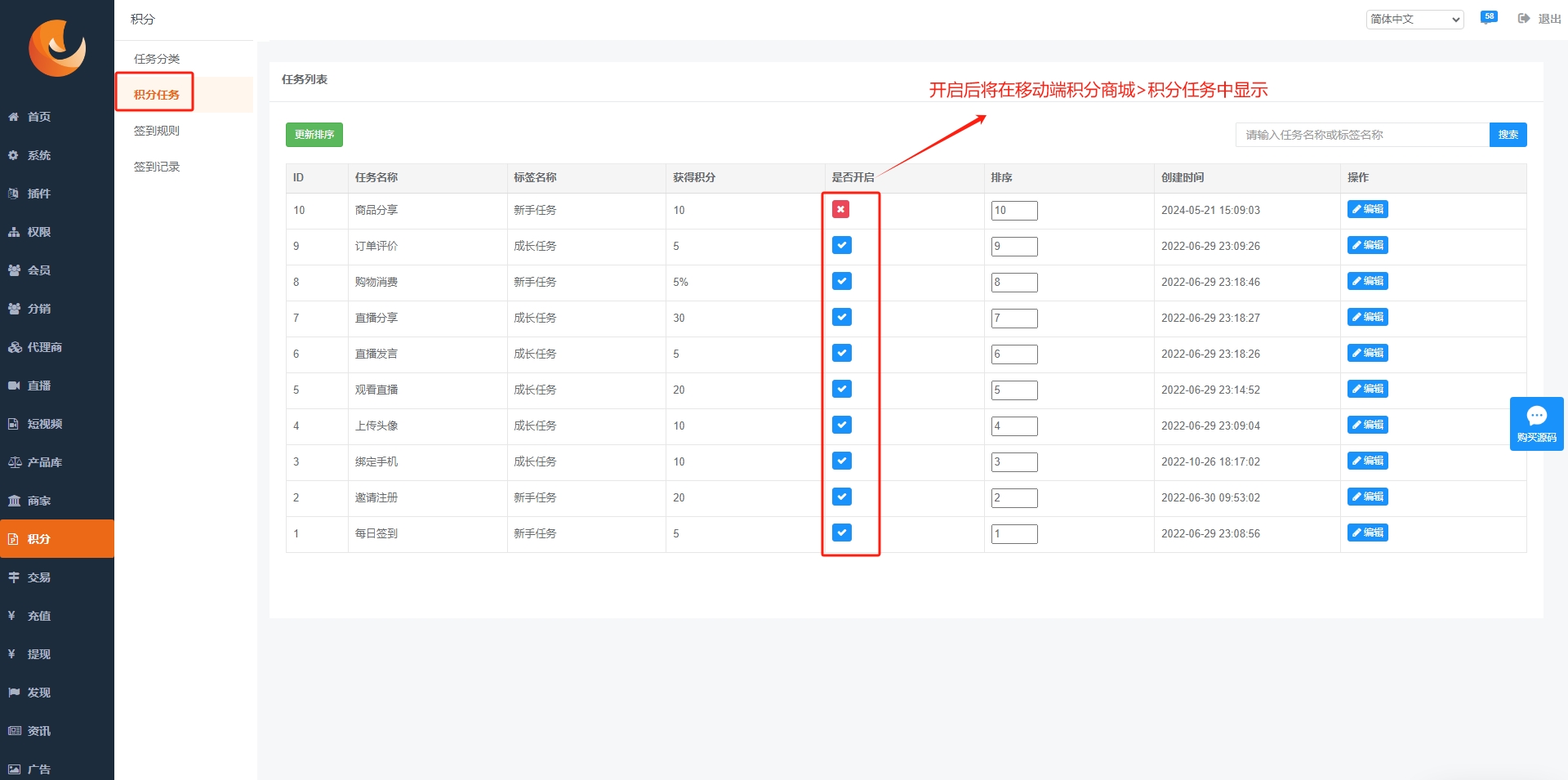The height and width of the screenshot is (780, 1568).
Task: Open the 系统 system settings section
Action: pos(57,155)
